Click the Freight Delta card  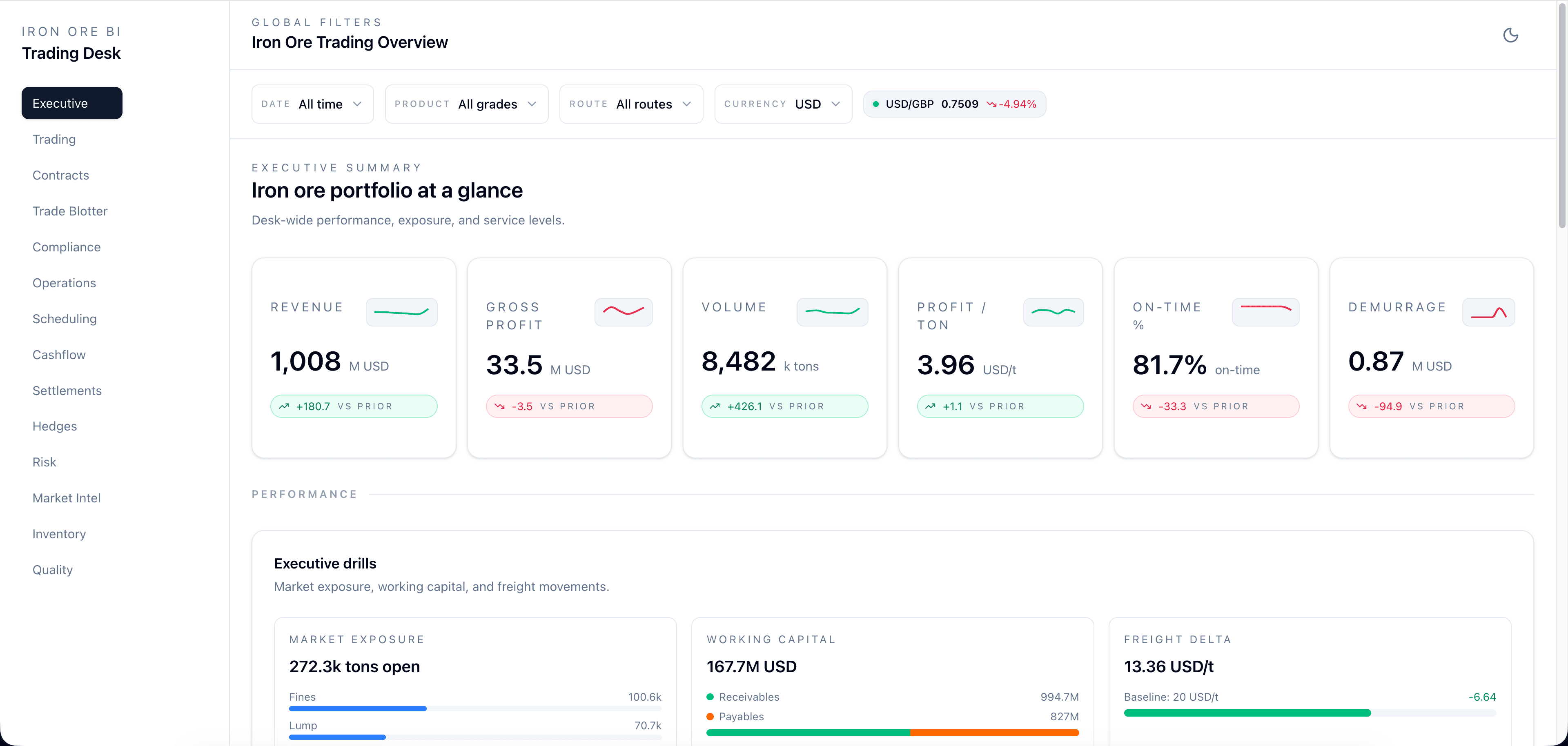tap(1309, 682)
